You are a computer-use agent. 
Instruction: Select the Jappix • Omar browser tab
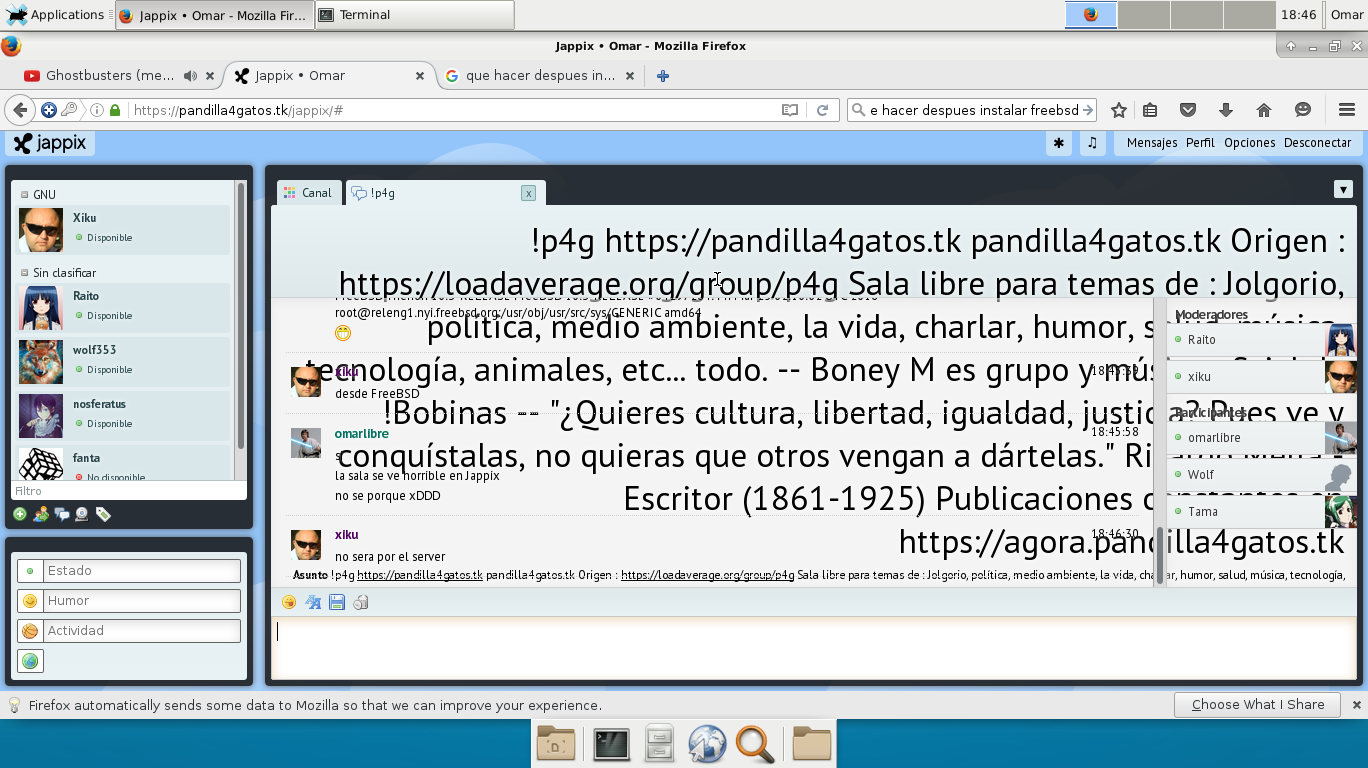[328, 76]
